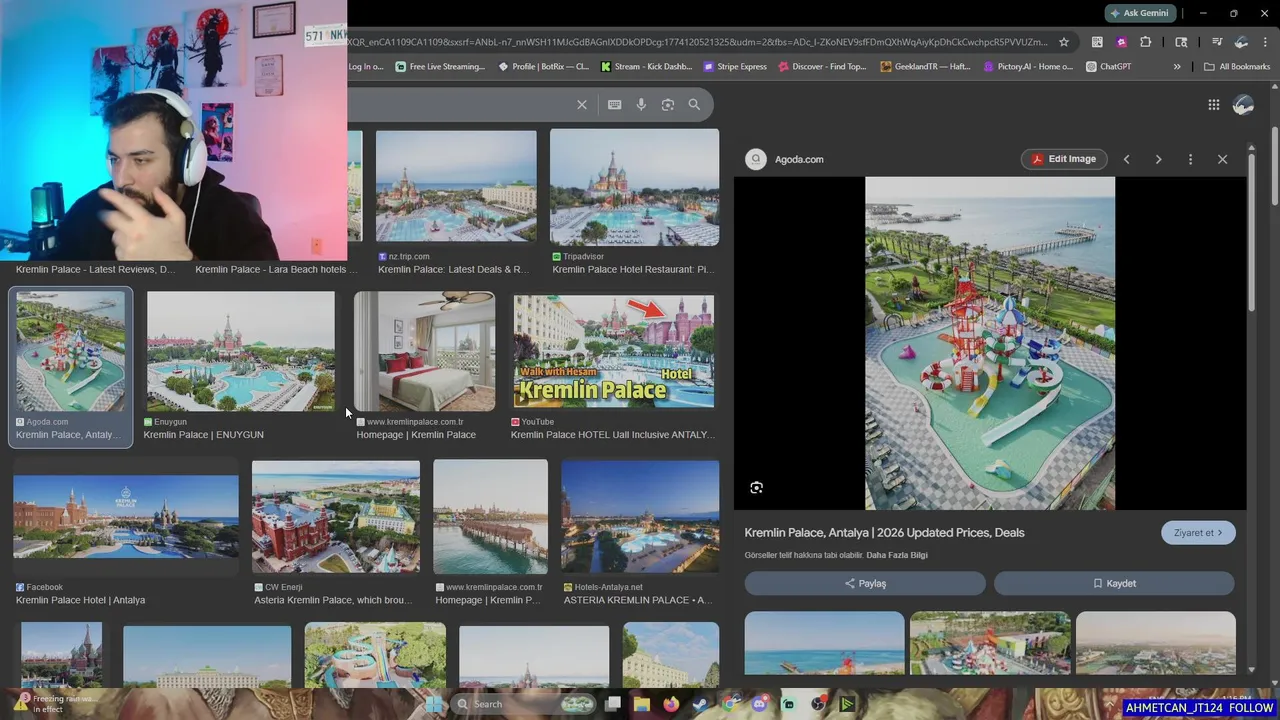1280x720 pixels.
Task: Open Chrome media control icon
Action: click(x=1217, y=42)
